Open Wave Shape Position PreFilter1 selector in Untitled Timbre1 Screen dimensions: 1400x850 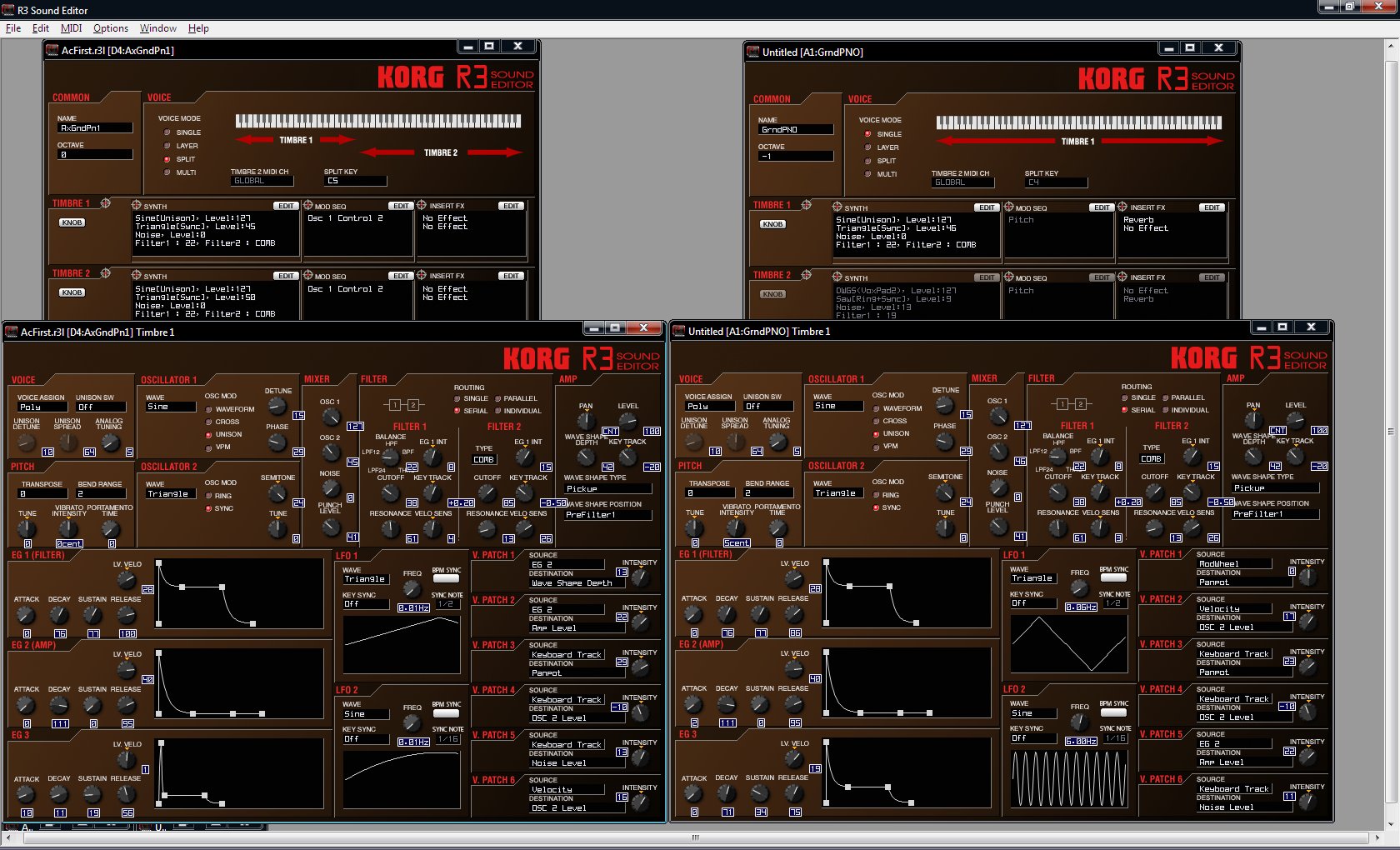point(1275,514)
